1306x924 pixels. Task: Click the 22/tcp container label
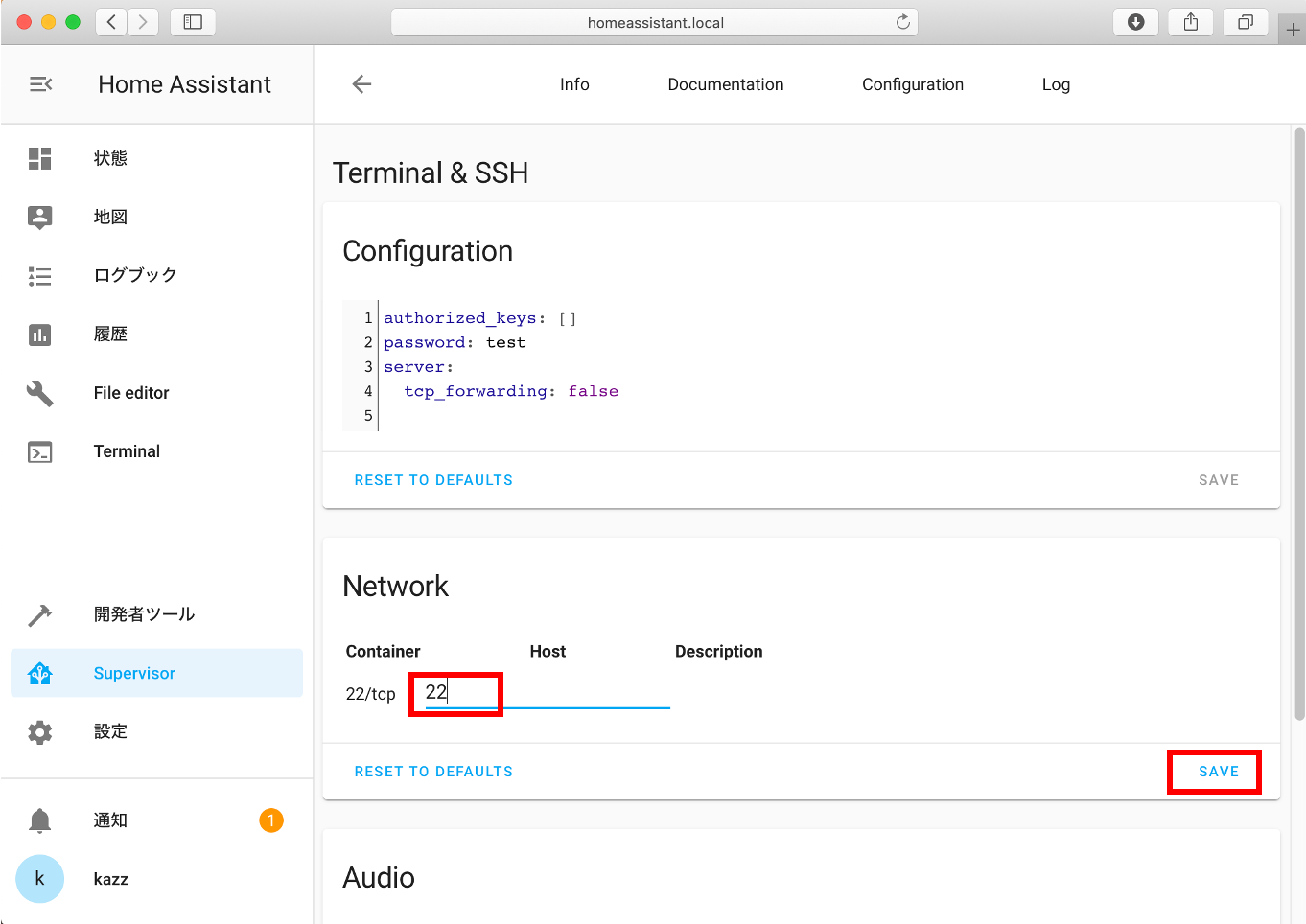370,694
